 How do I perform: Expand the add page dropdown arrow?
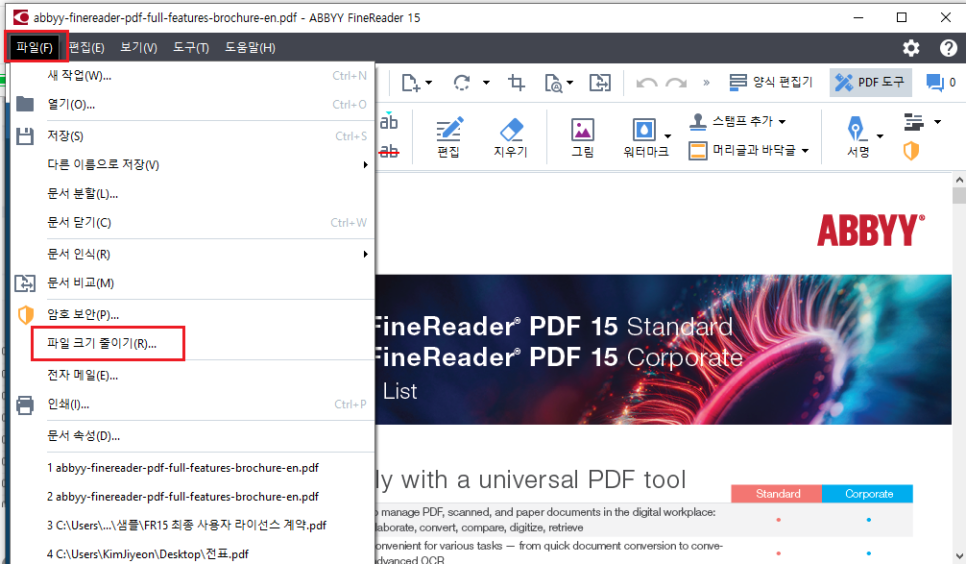pos(429,82)
